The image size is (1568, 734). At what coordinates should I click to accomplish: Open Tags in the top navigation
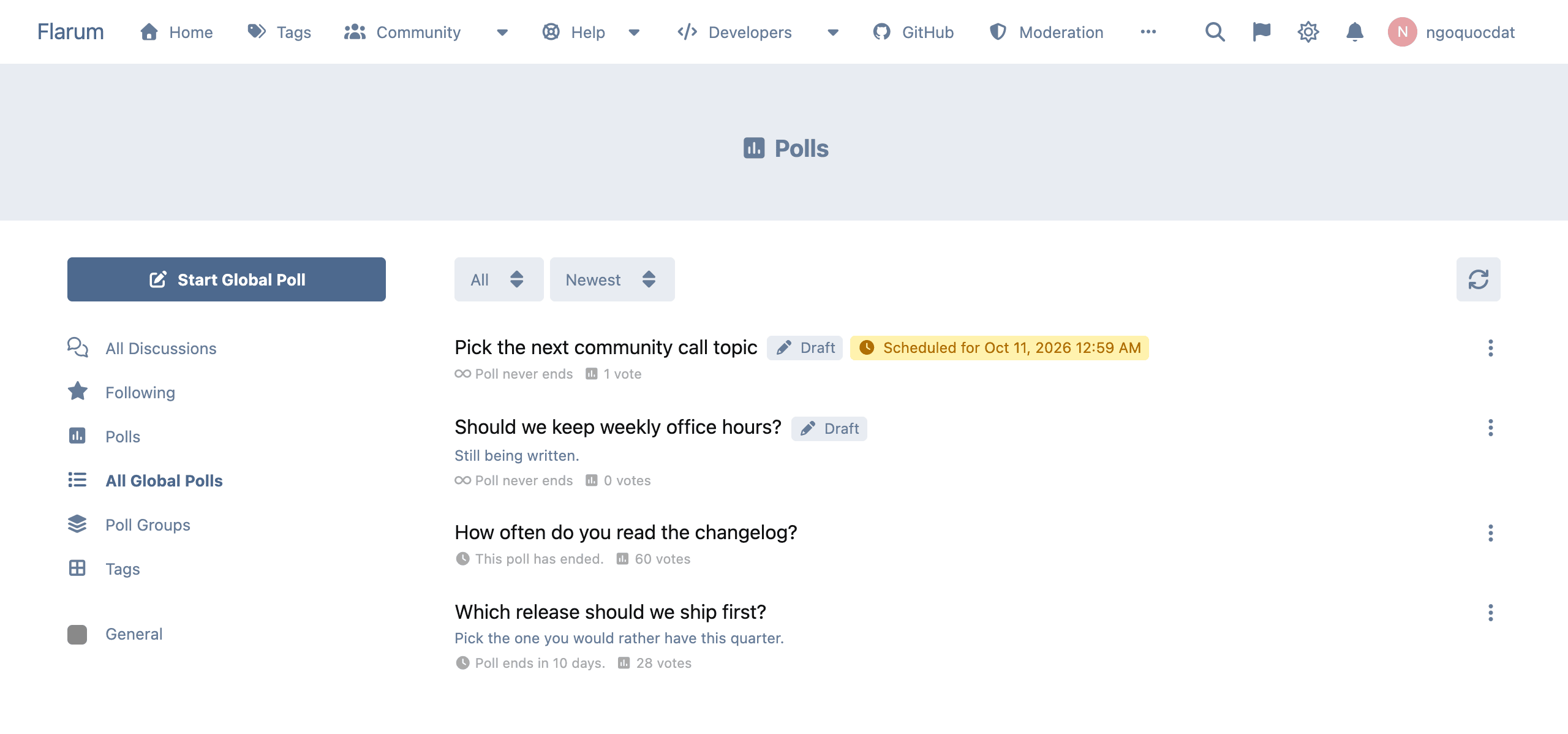pos(279,32)
